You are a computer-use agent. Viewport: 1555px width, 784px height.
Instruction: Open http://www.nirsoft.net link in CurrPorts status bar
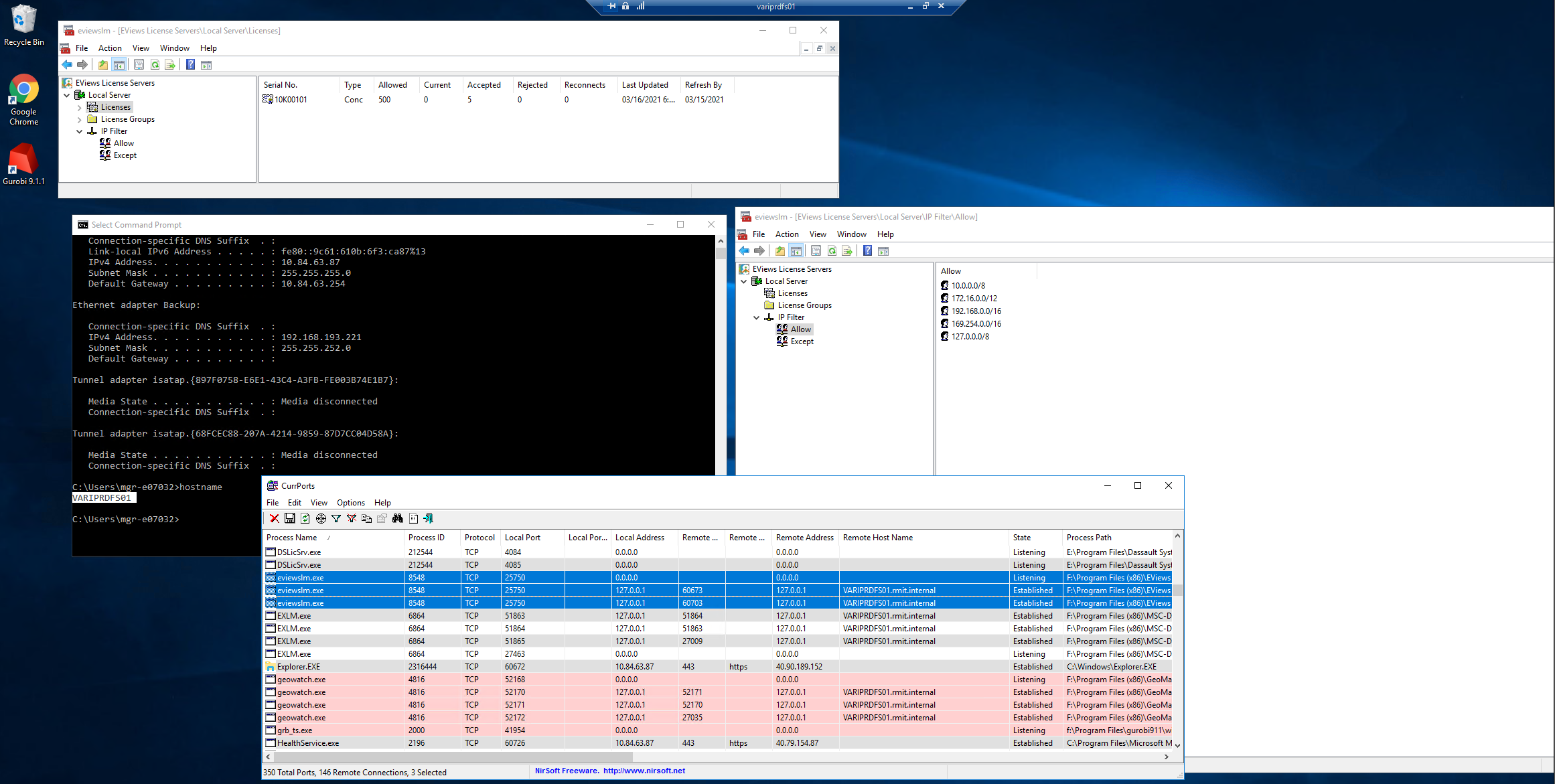644,771
